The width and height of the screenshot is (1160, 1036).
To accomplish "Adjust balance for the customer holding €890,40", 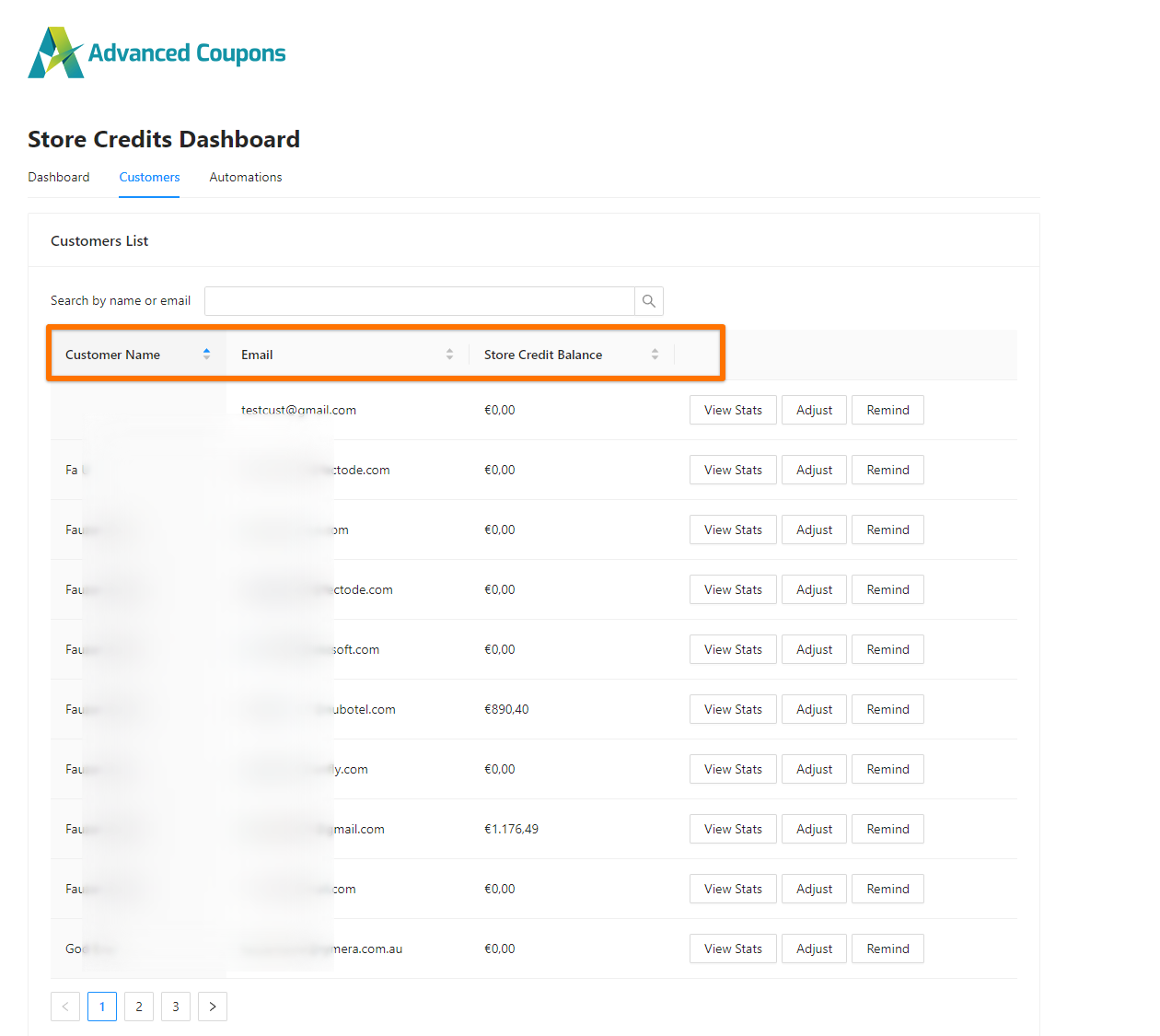I will [813, 709].
